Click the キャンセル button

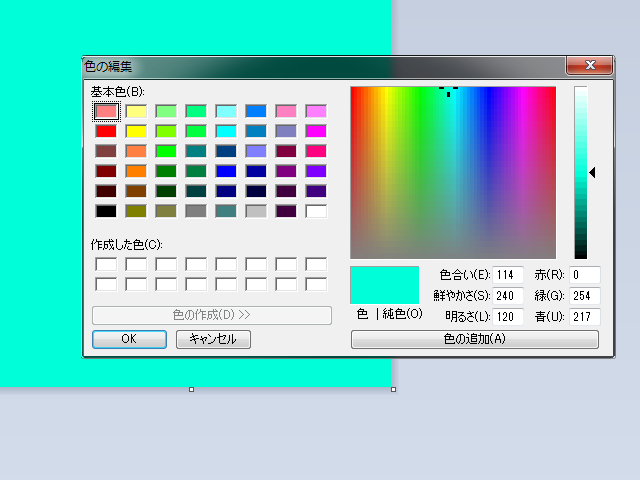[x=213, y=339]
